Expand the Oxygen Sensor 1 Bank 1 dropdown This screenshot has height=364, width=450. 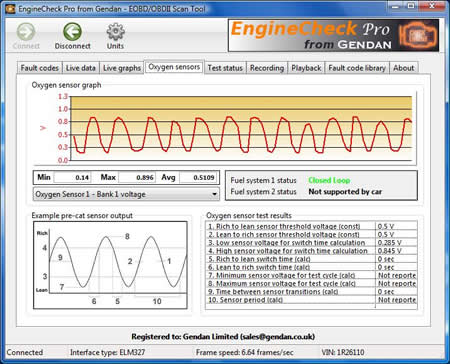pyautogui.click(x=126, y=194)
